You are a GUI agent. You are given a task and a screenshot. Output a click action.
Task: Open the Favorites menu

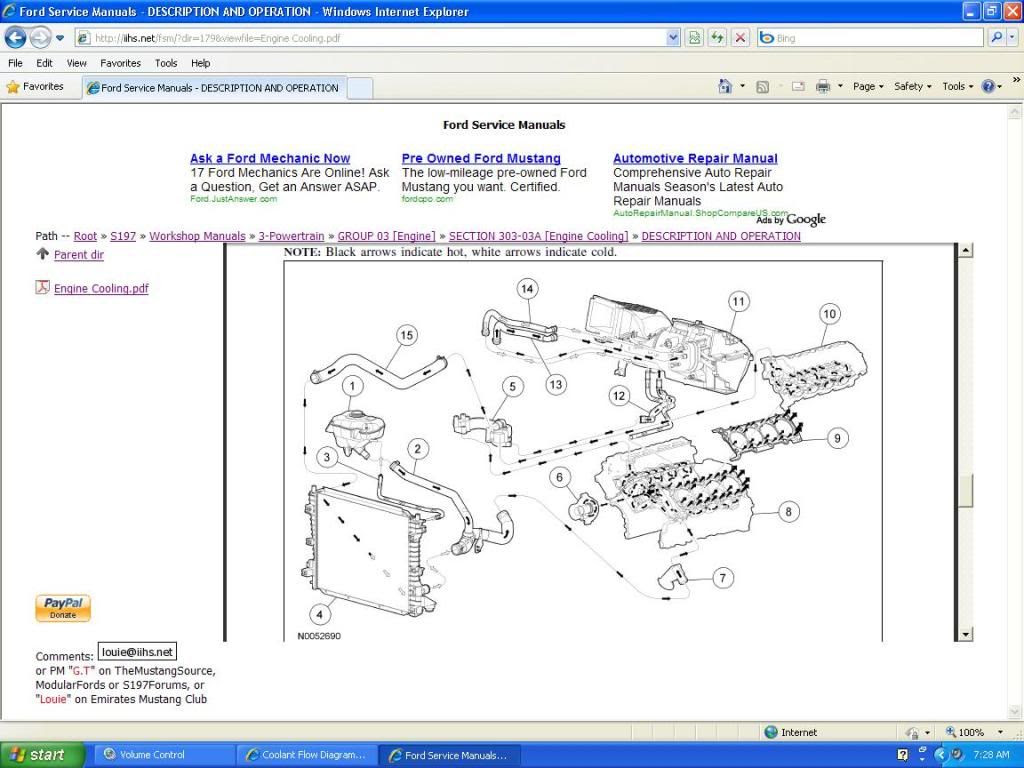pos(120,63)
